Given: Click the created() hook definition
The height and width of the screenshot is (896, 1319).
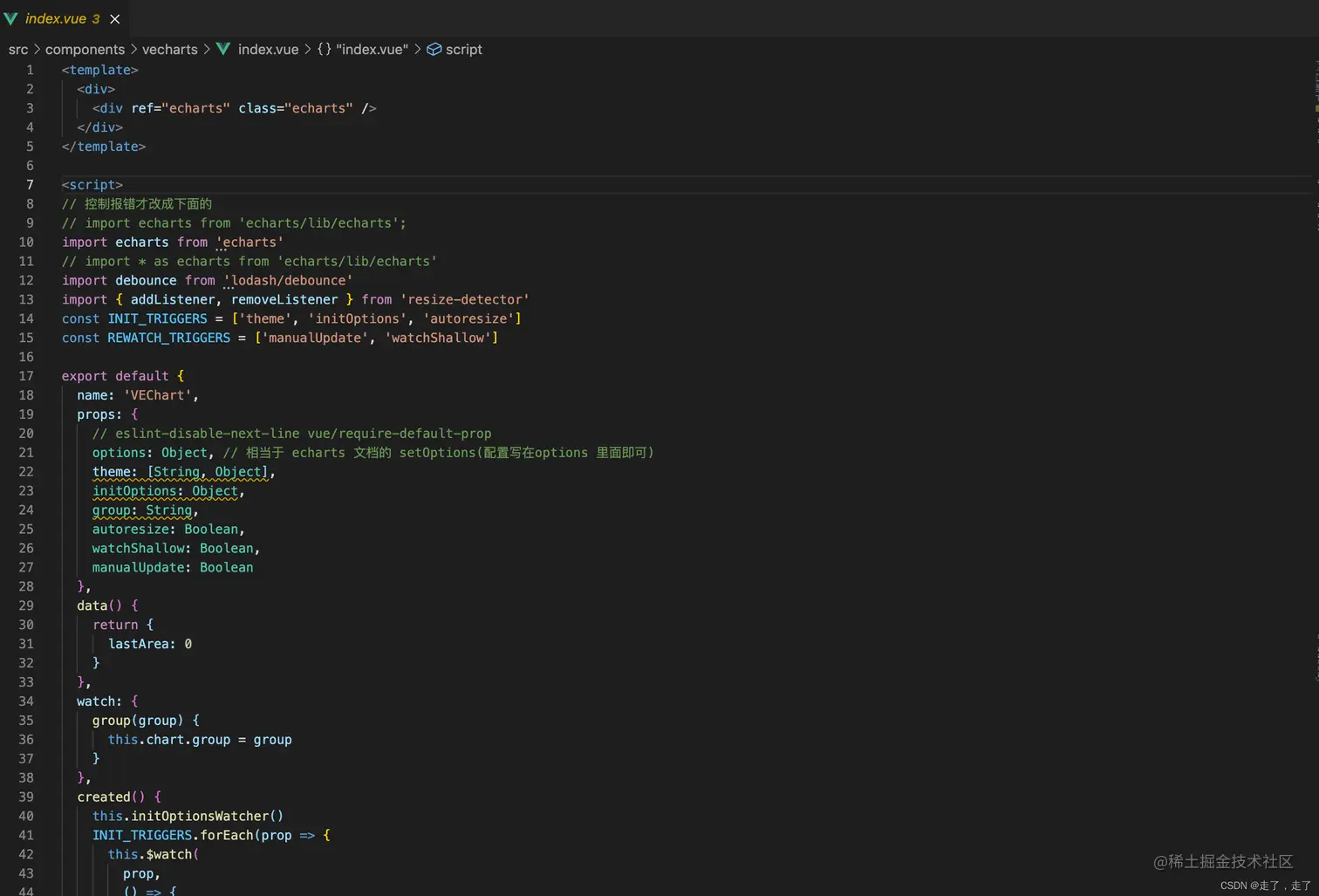Looking at the screenshot, I should point(119,797).
